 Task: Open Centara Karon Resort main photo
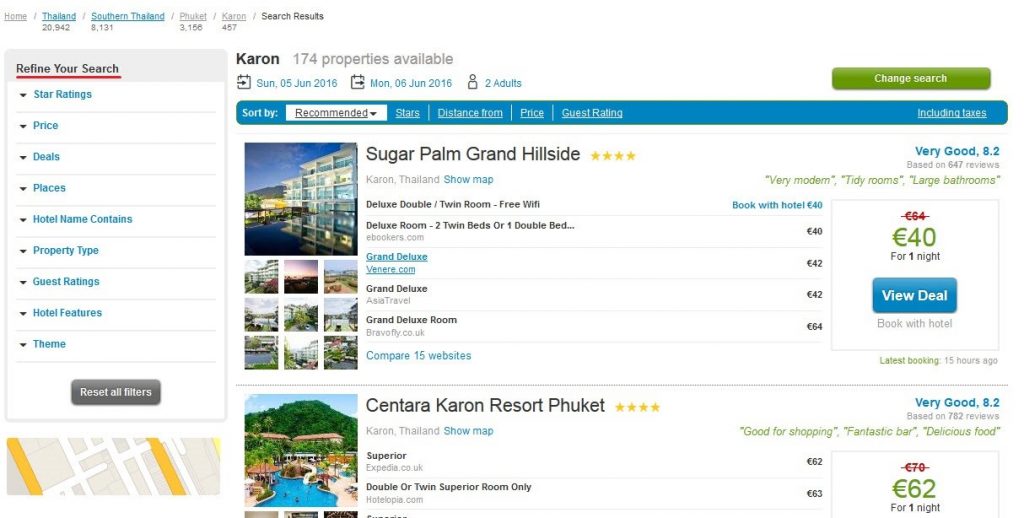pyautogui.click(x=300, y=450)
